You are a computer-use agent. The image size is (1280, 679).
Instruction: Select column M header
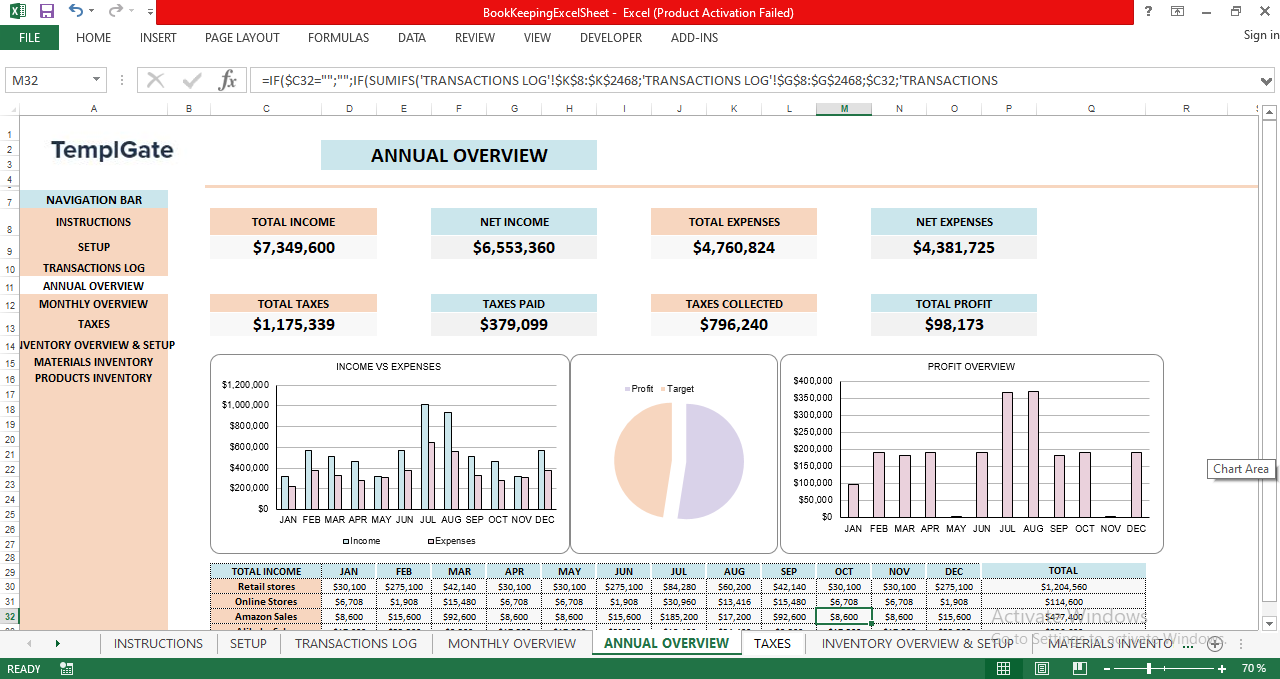click(x=844, y=108)
